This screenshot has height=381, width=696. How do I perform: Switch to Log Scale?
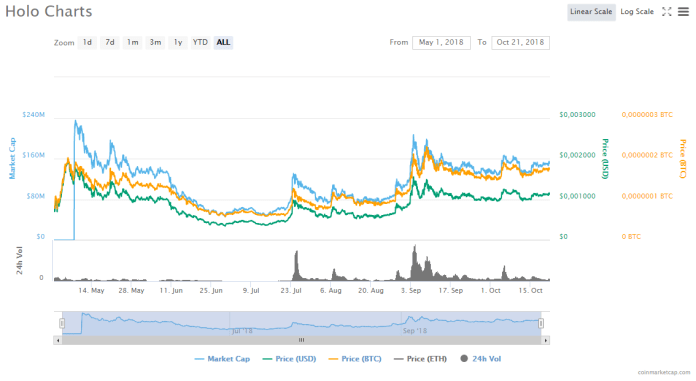tap(637, 12)
